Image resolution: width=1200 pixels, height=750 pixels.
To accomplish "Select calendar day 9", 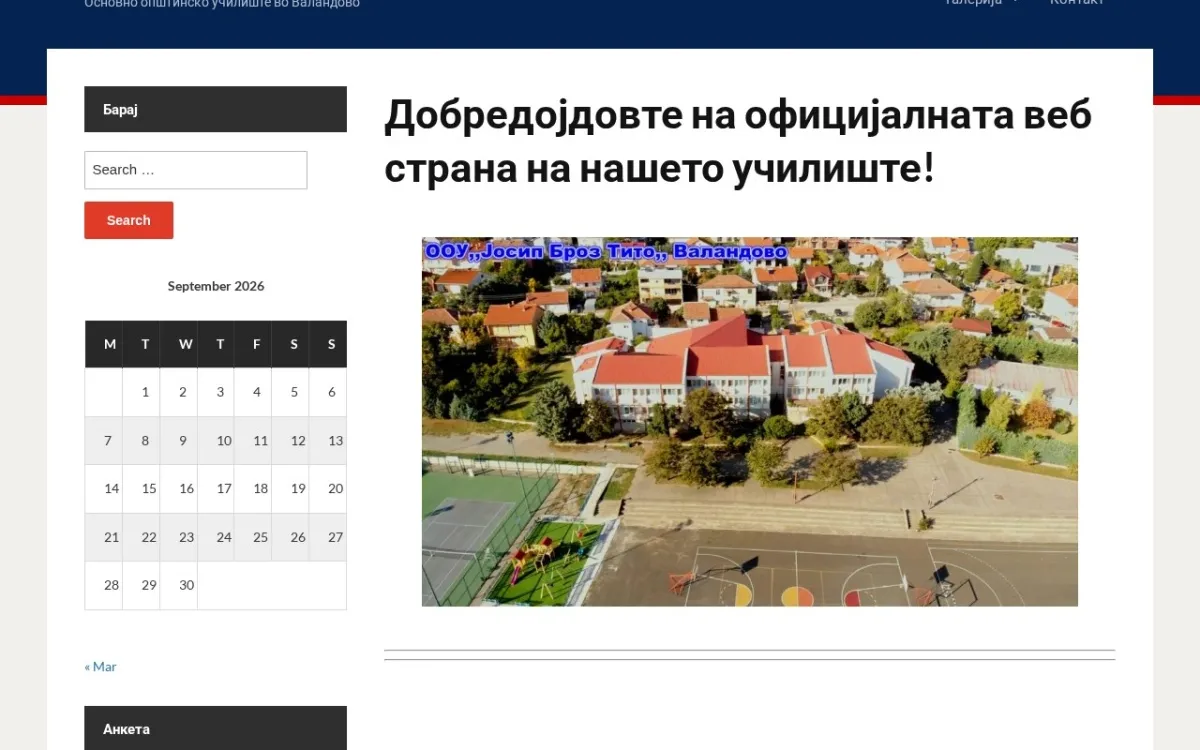I will (x=178, y=440).
